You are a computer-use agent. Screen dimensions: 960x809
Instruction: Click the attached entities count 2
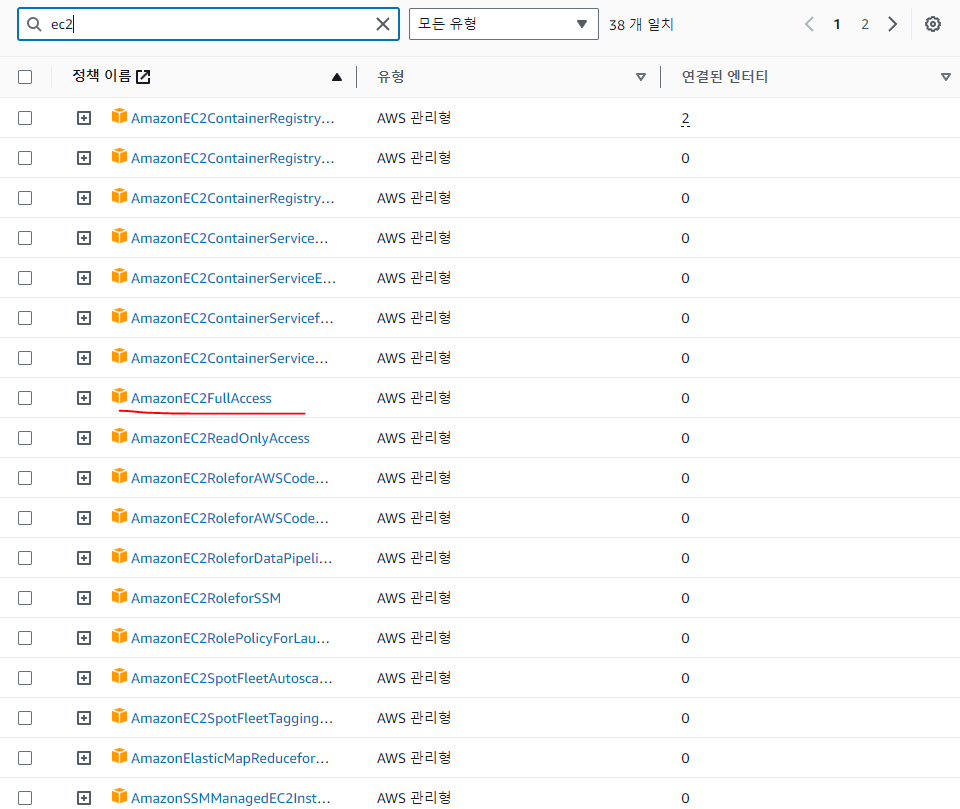click(x=685, y=118)
